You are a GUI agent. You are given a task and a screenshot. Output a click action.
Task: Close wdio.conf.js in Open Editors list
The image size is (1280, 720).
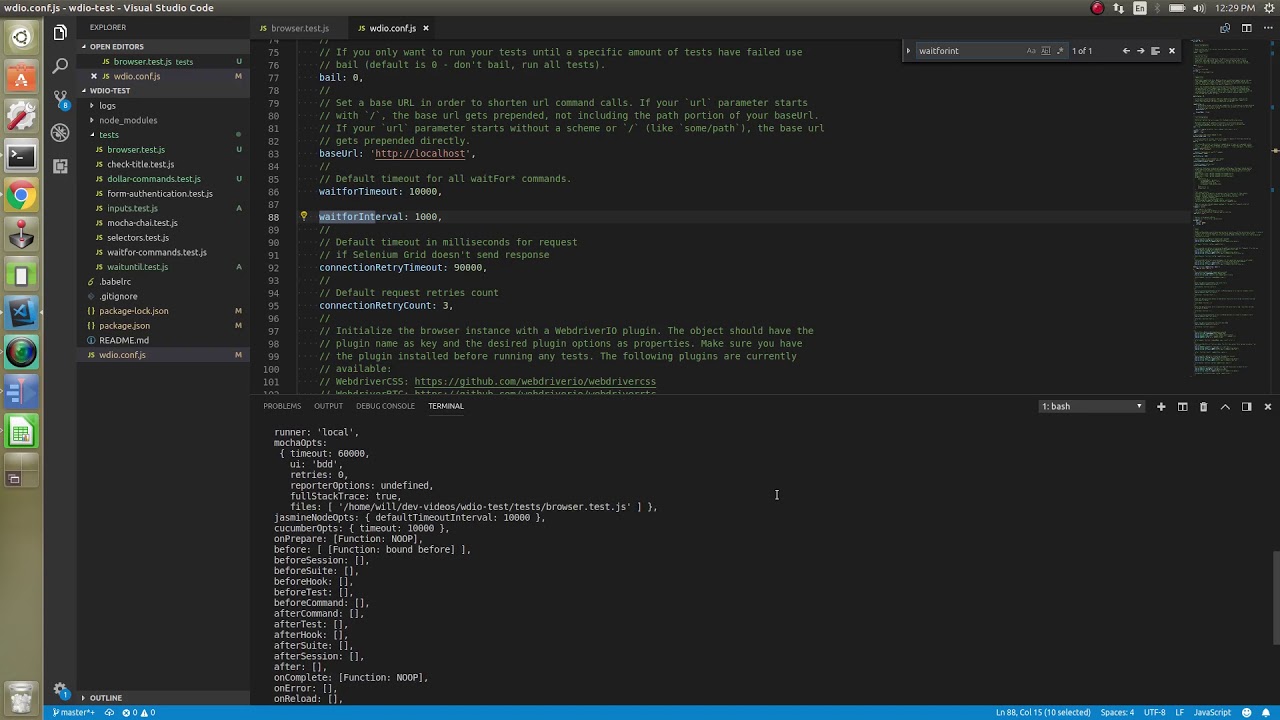[94, 76]
